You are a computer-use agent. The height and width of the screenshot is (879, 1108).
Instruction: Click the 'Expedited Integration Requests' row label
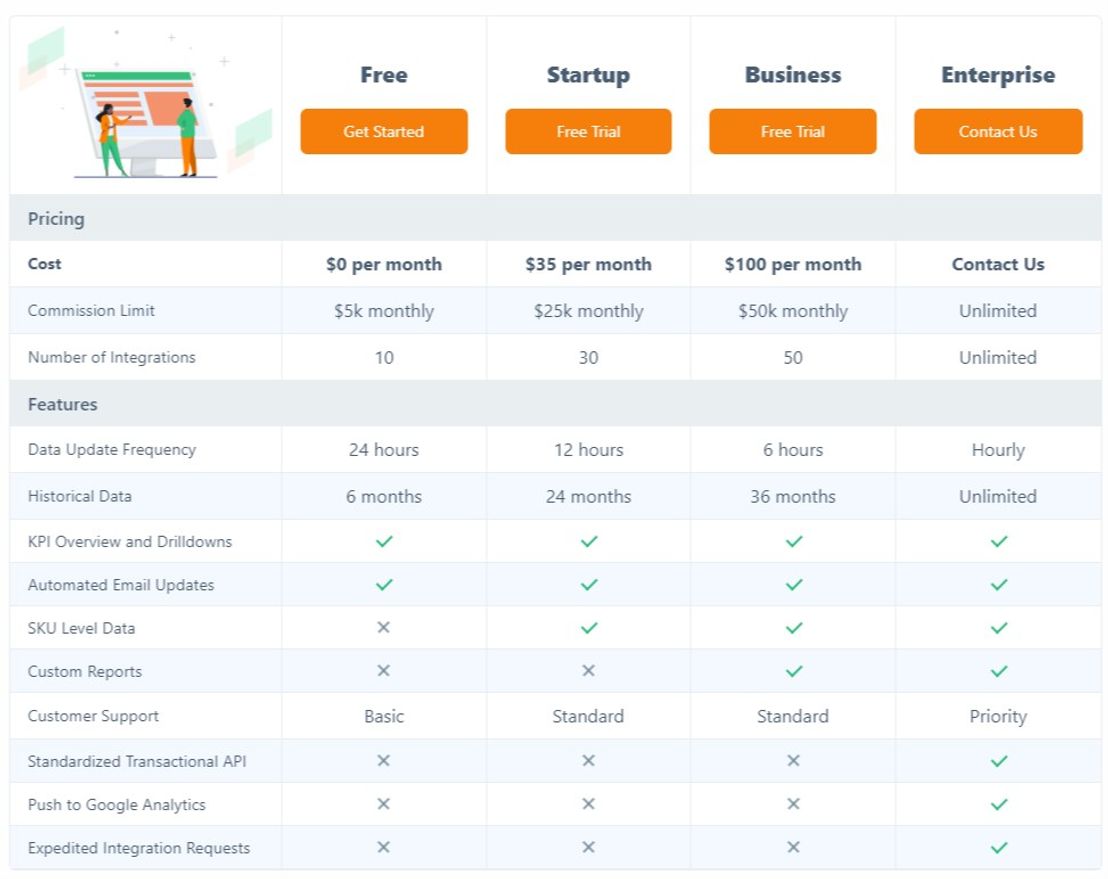[138, 848]
